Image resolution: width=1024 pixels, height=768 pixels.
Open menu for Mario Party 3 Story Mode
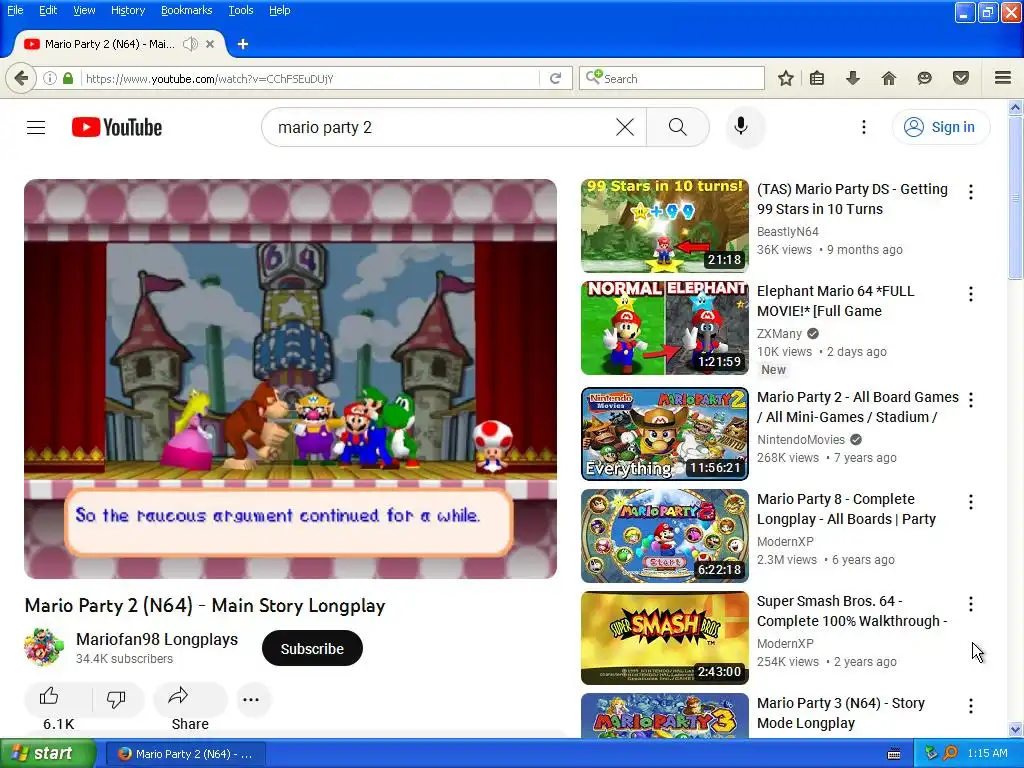971,705
